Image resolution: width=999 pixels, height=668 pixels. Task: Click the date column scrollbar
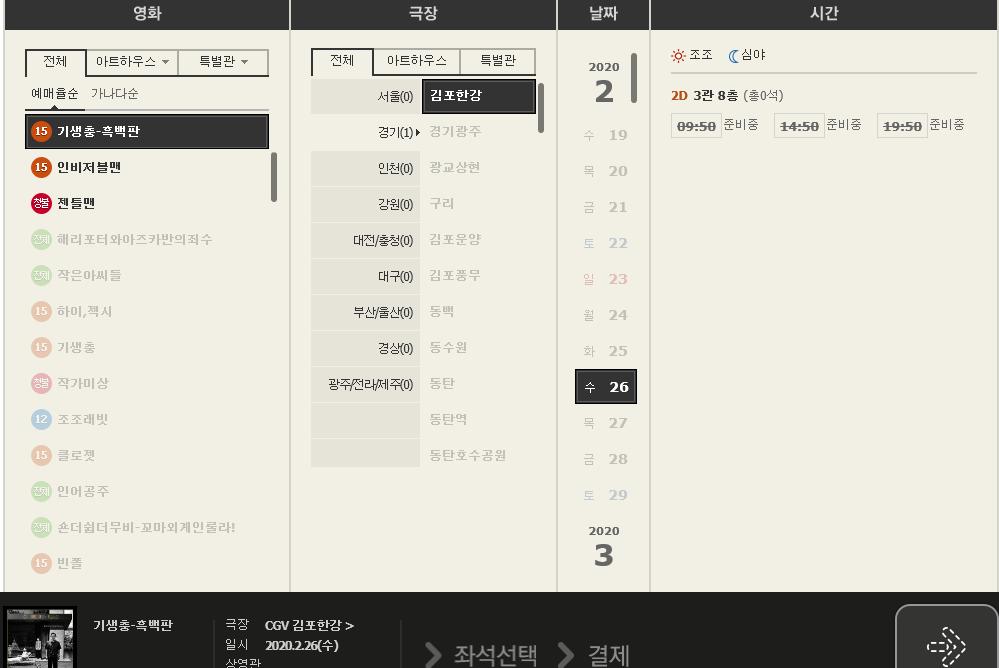[x=634, y=78]
